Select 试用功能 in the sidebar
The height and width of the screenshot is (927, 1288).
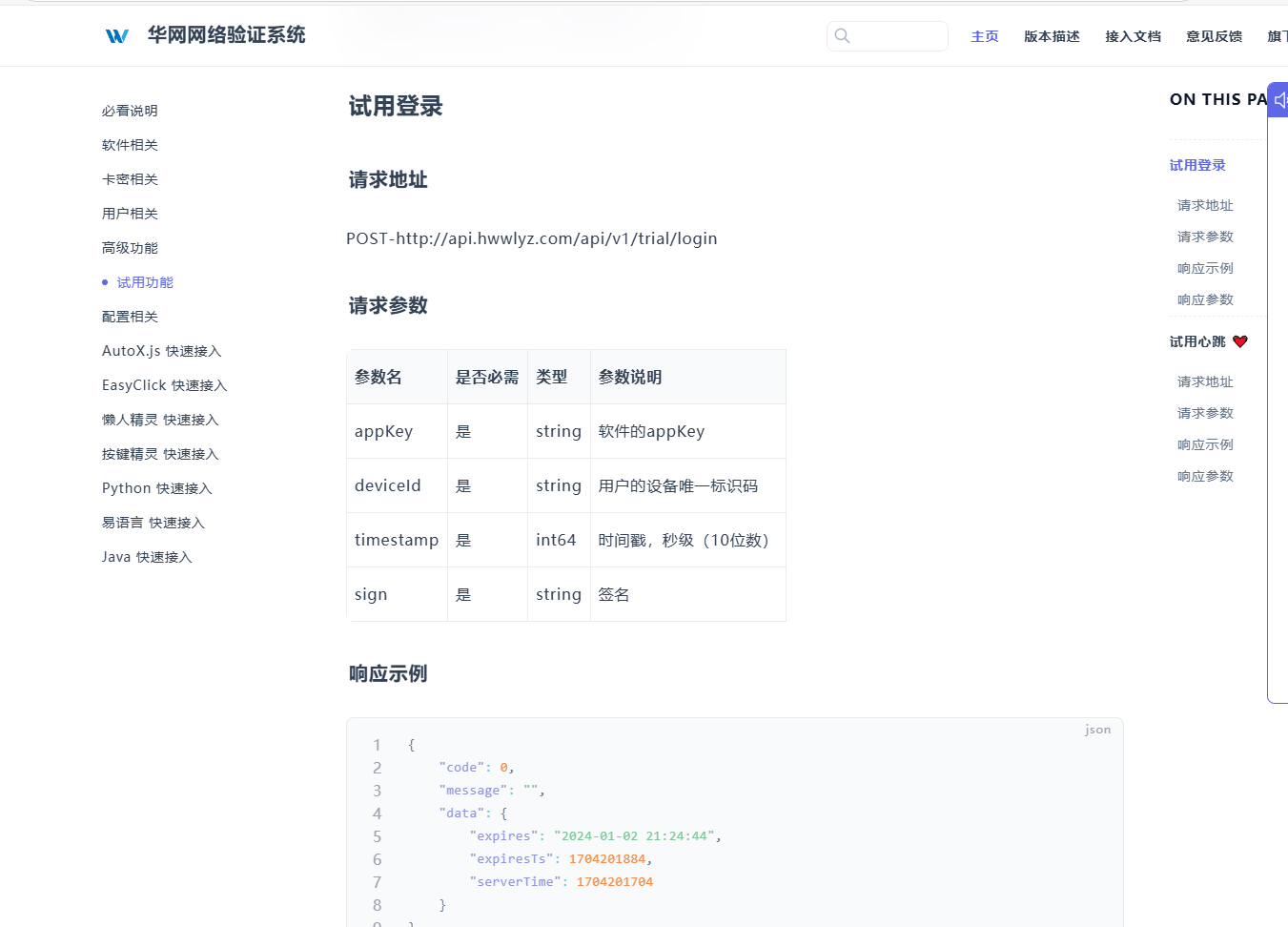click(x=145, y=282)
